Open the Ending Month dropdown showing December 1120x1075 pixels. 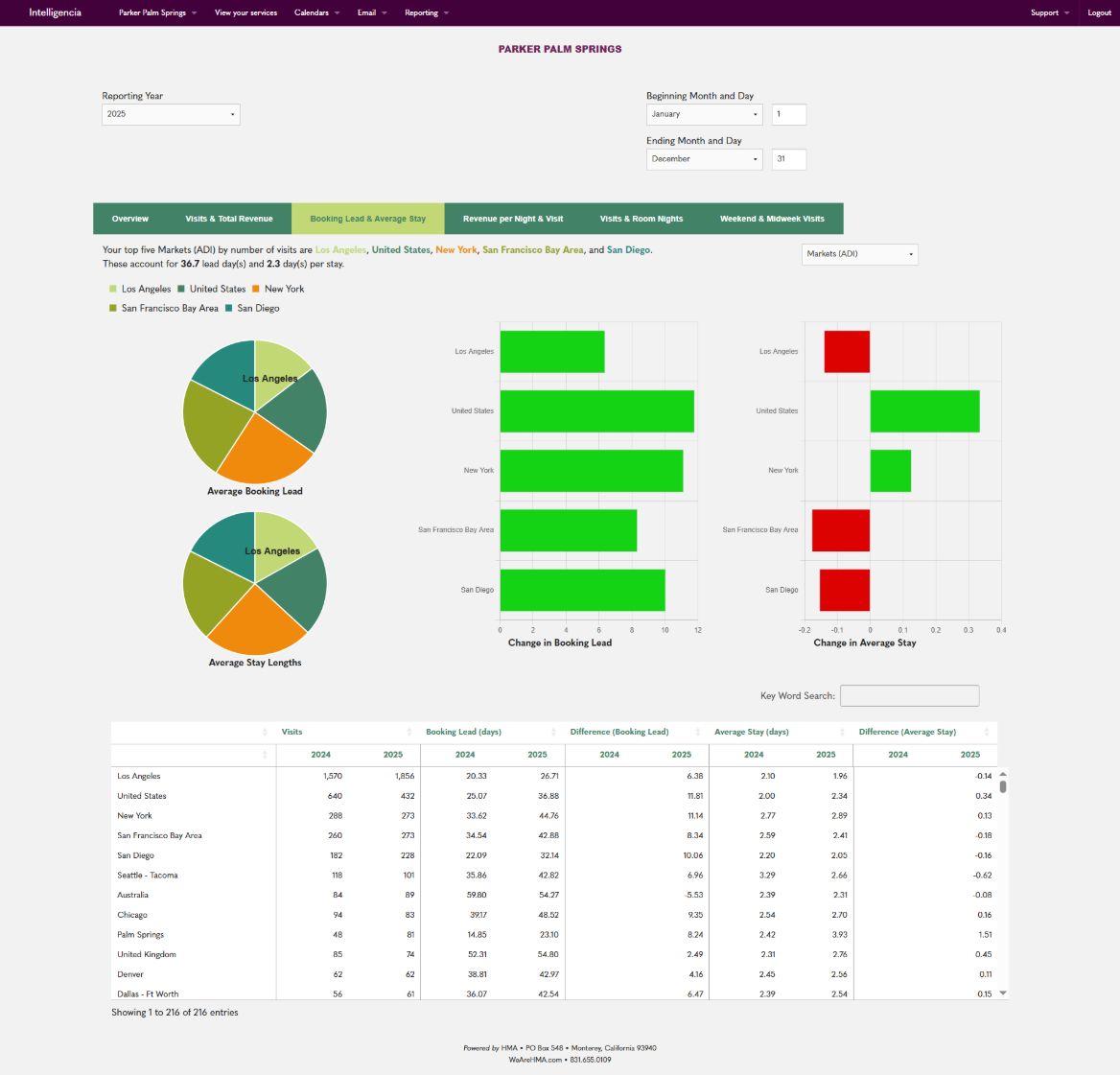tap(704, 159)
